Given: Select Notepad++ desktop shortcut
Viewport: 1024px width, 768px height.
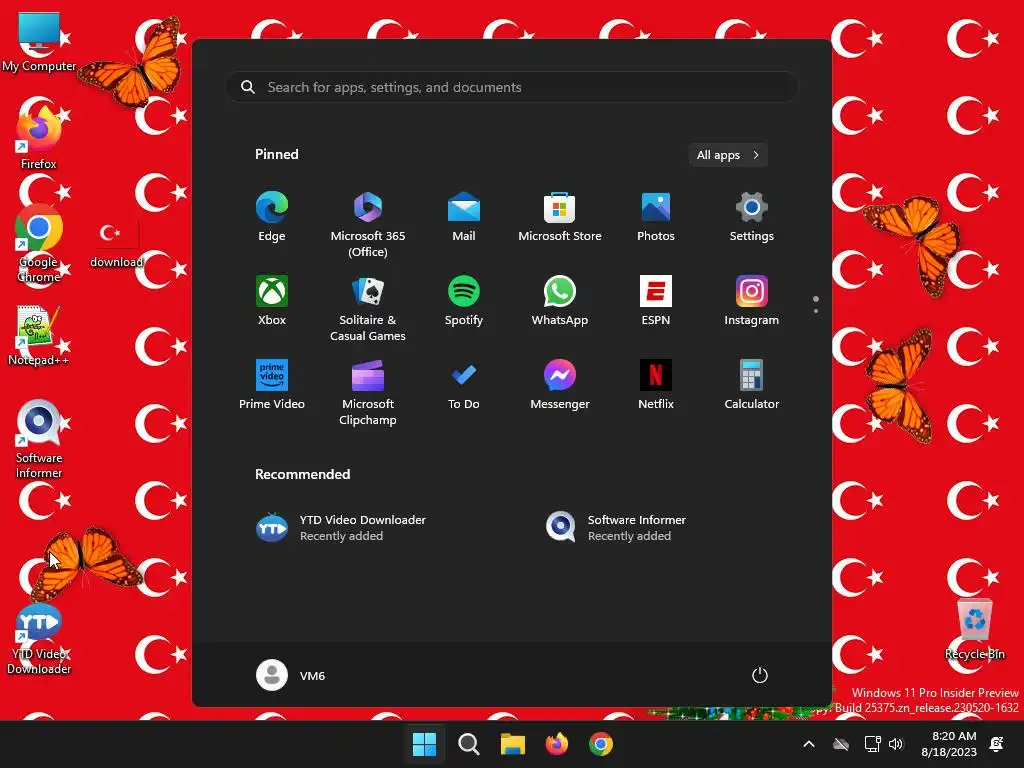Looking at the screenshot, I should tap(39, 334).
